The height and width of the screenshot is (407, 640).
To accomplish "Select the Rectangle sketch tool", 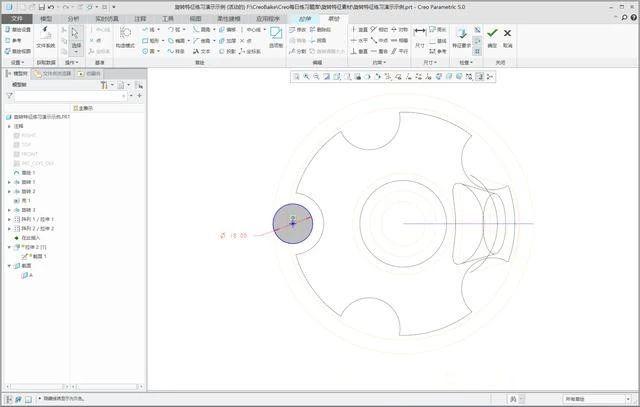I will (151, 41).
